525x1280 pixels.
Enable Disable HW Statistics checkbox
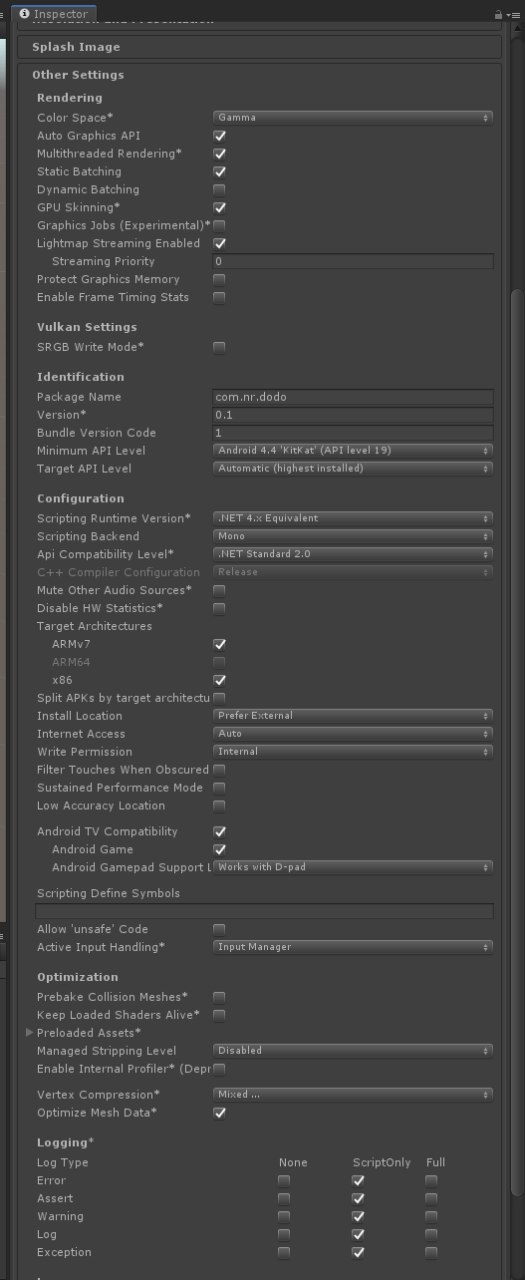pyautogui.click(x=219, y=609)
